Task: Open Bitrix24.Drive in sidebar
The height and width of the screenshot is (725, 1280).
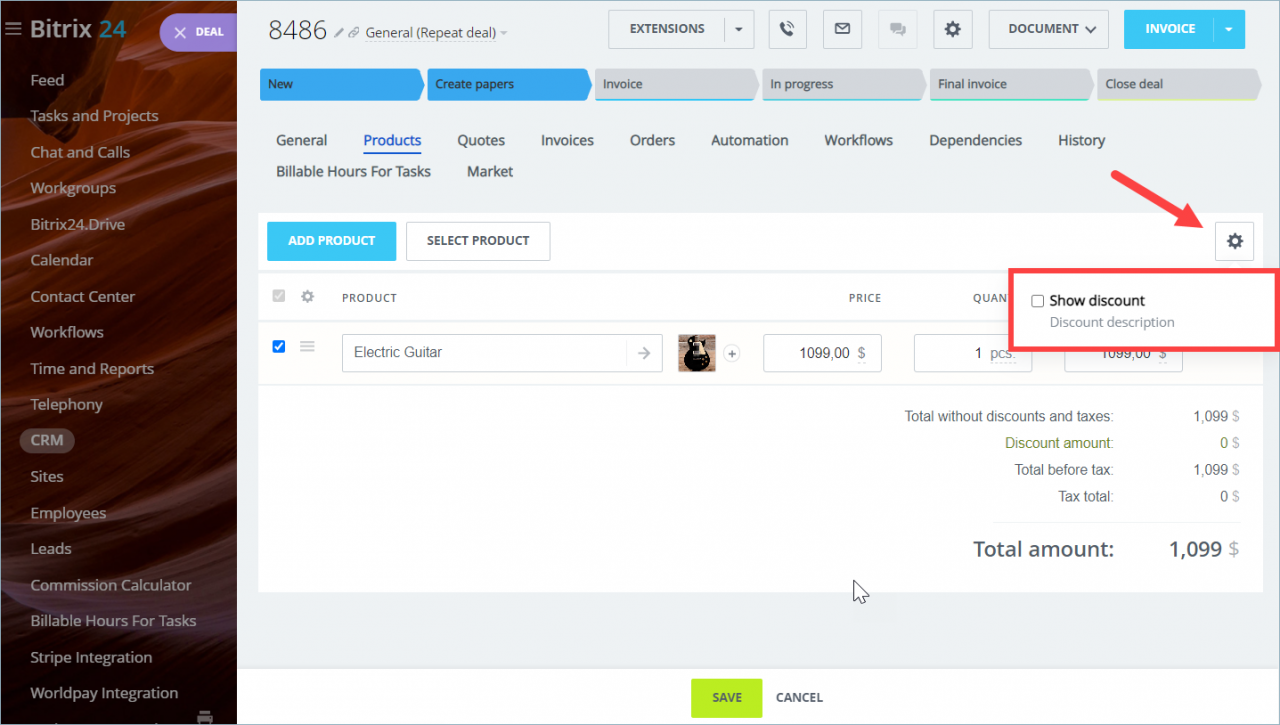Action: [78, 224]
